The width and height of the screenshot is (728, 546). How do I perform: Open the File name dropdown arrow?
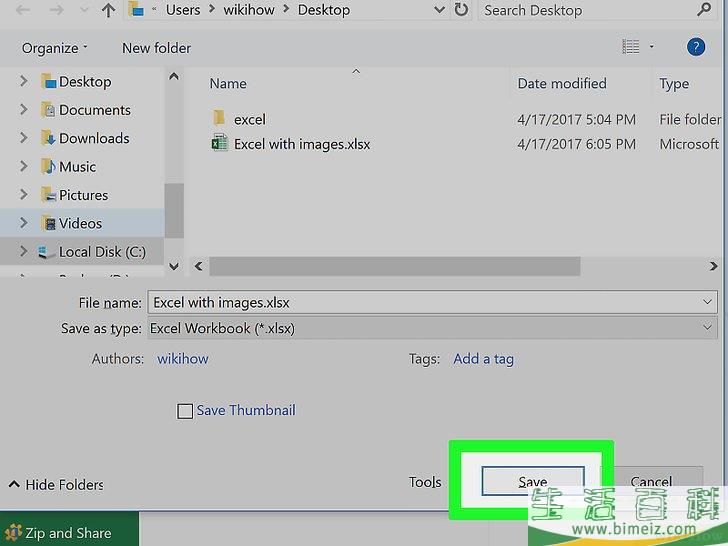[708, 301]
